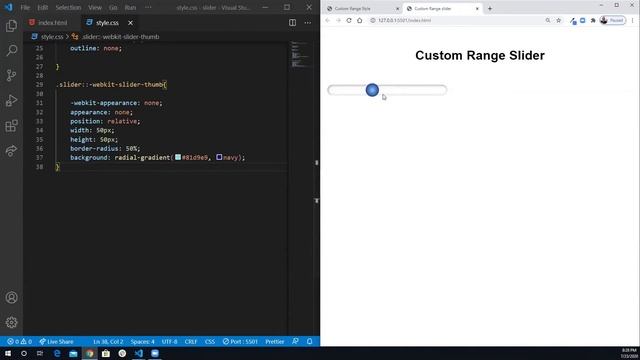Open the Manage gear settings icon
Screen dimensions: 640x360
(x=11, y=322)
